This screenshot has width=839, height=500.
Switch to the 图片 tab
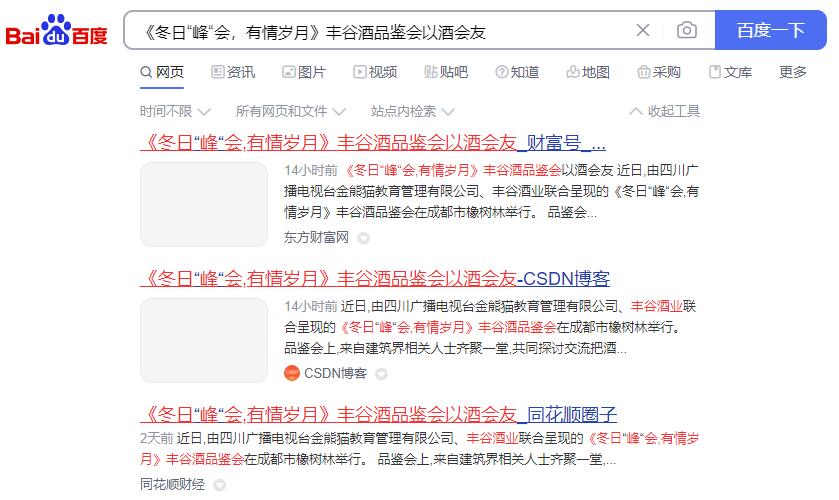pos(304,72)
